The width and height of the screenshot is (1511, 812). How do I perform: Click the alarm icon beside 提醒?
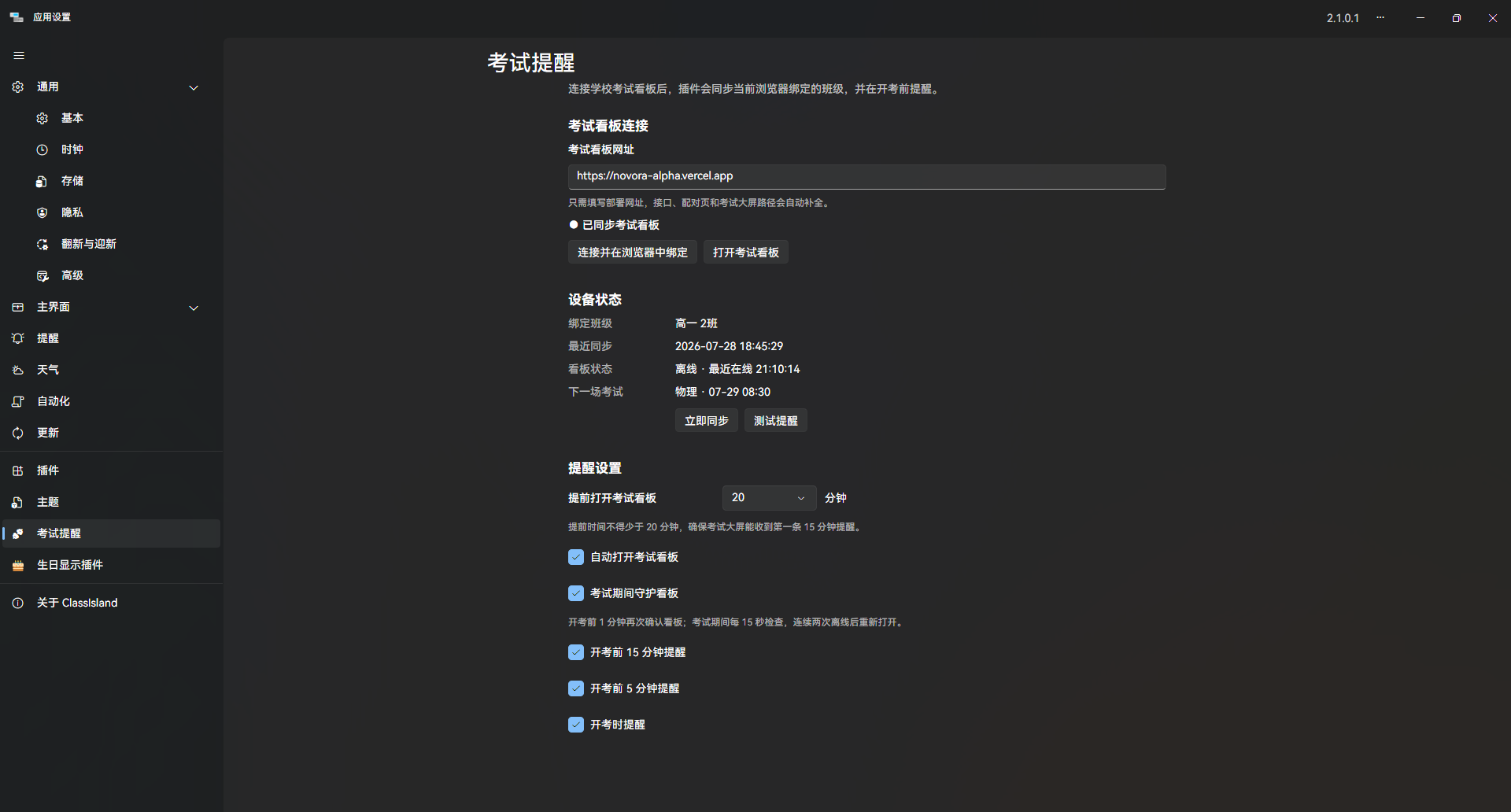click(18, 338)
